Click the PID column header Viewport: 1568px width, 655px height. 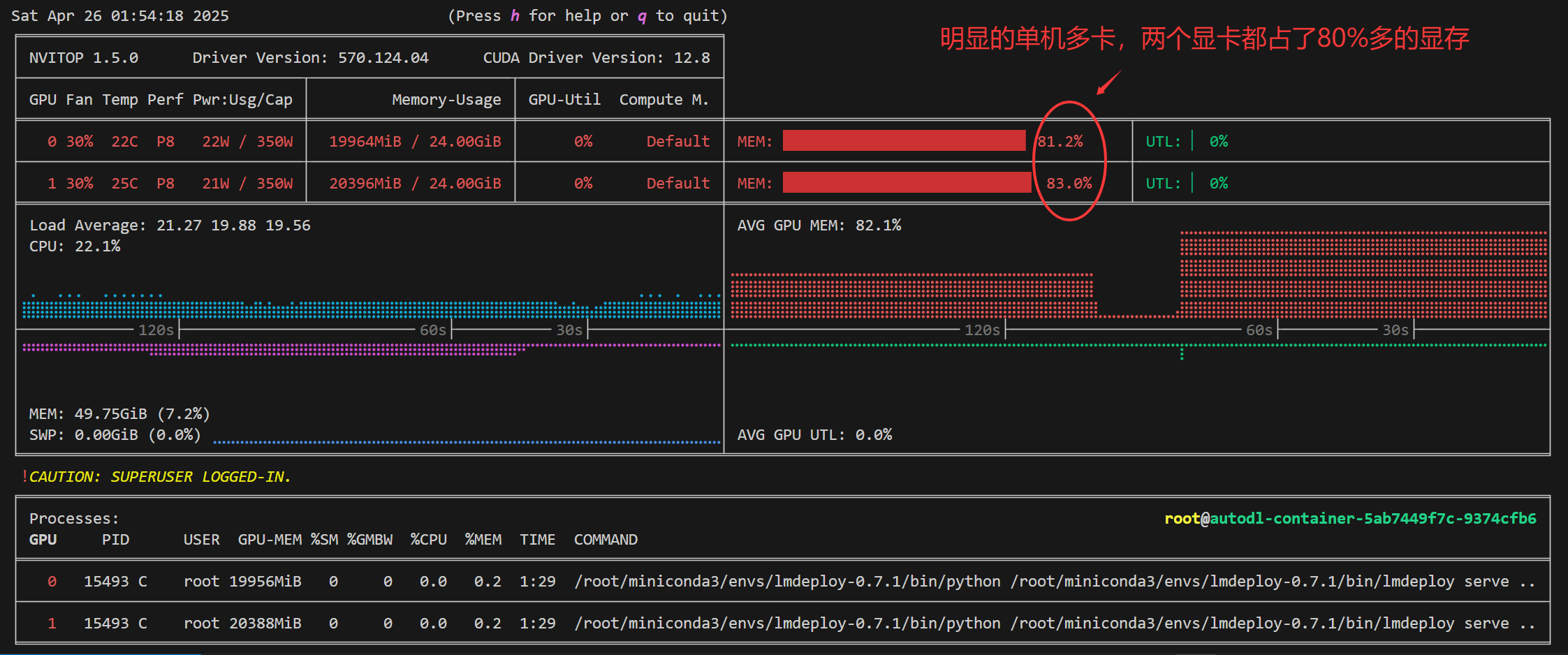pos(115,539)
